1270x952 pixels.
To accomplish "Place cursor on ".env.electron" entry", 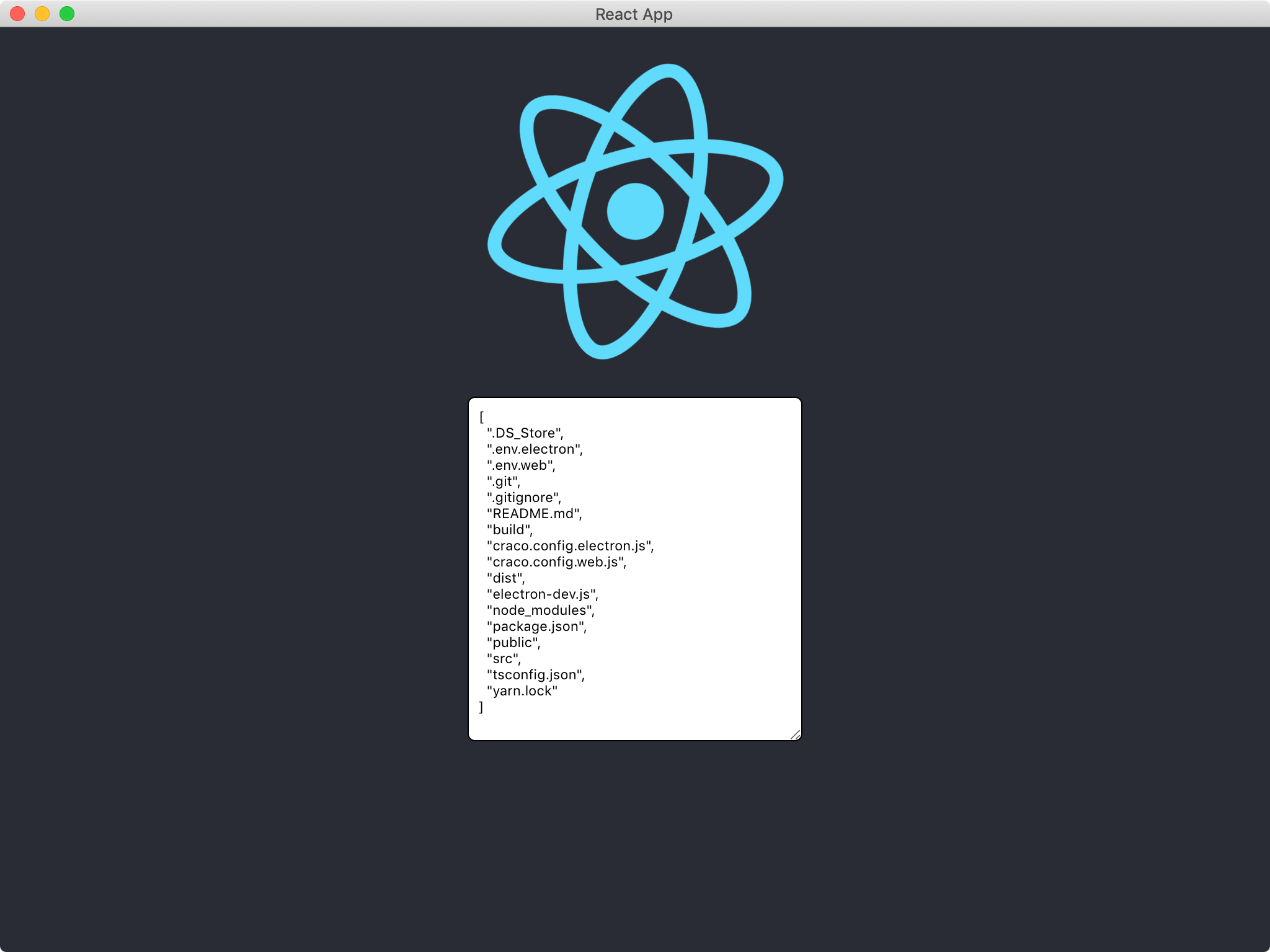I will 535,449.
